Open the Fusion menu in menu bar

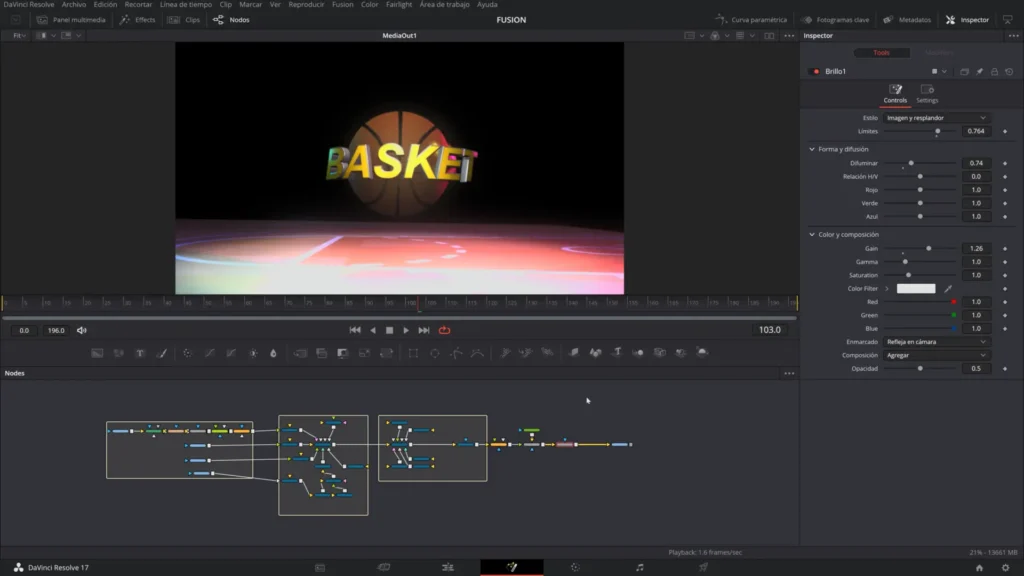click(342, 5)
